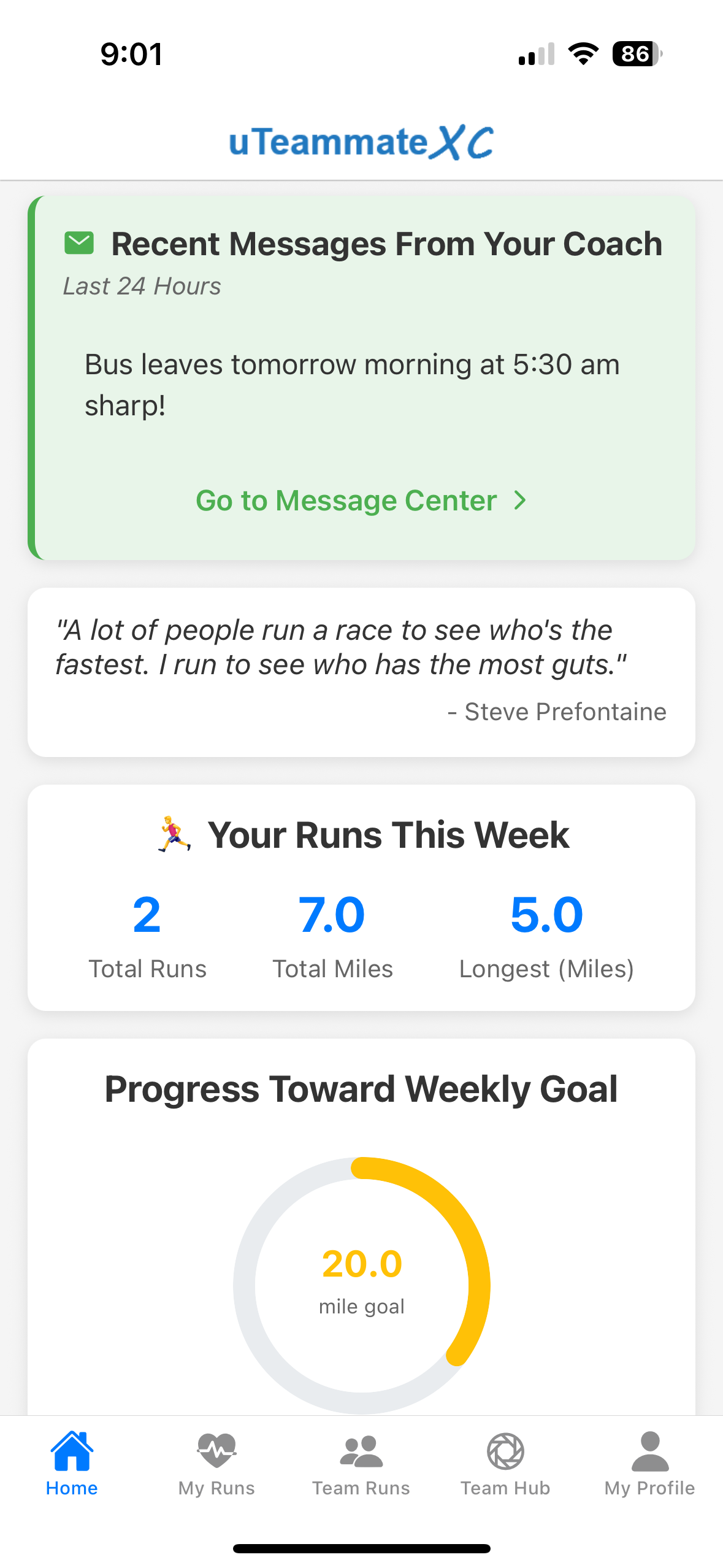Image resolution: width=723 pixels, height=1568 pixels.
Task: Tap the Home house icon
Action: click(72, 1451)
